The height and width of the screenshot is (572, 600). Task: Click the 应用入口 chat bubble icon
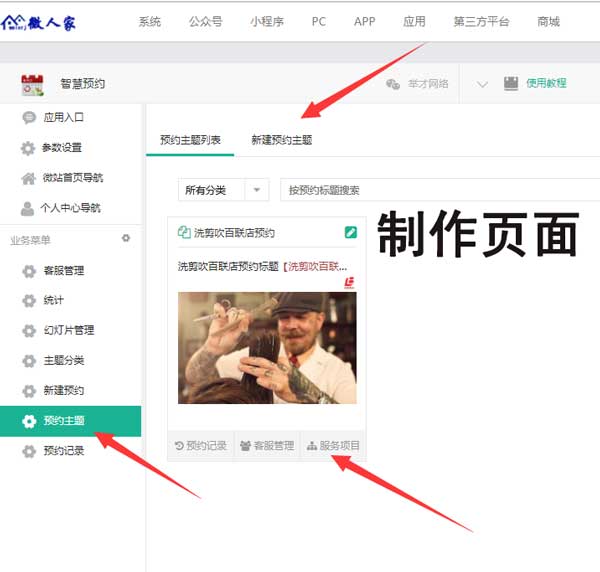coord(29,117)
